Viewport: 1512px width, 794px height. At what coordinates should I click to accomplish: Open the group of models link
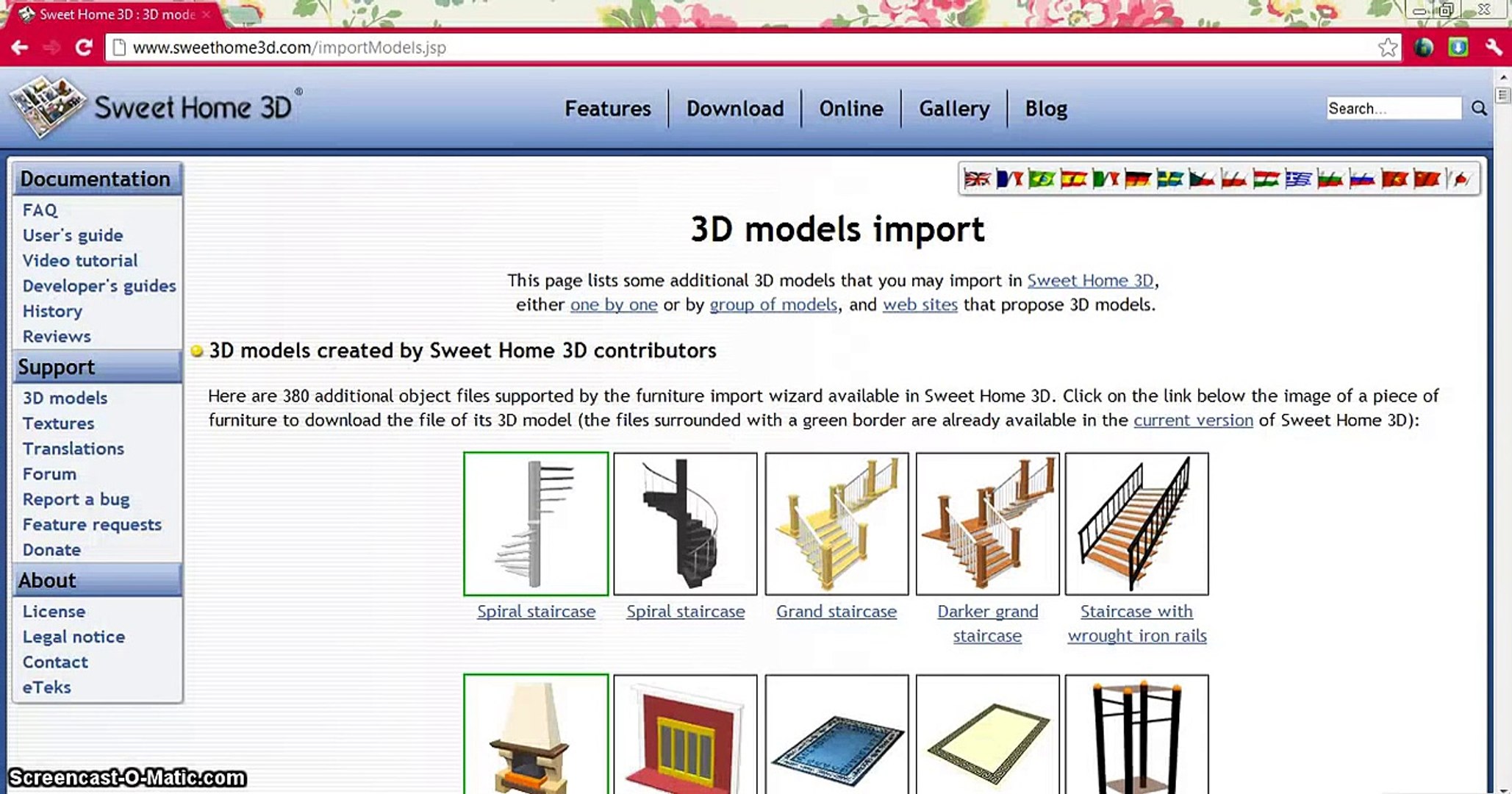click(x=773, y=304)
